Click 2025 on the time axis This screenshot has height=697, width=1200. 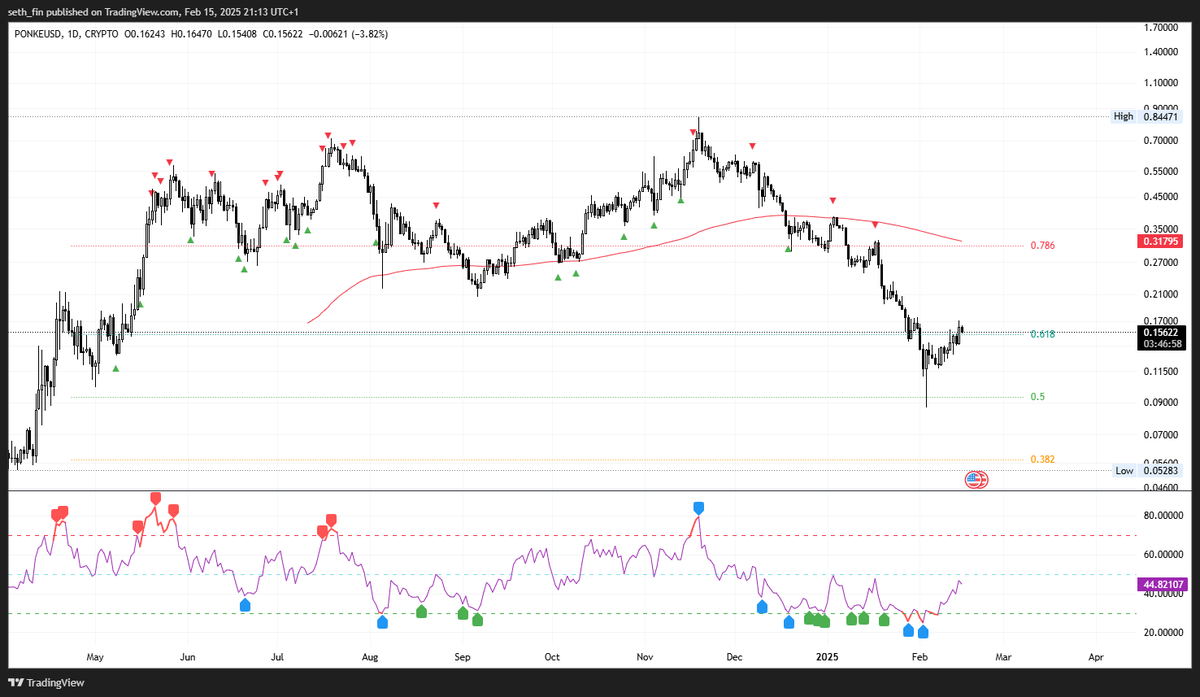[826, 658]
